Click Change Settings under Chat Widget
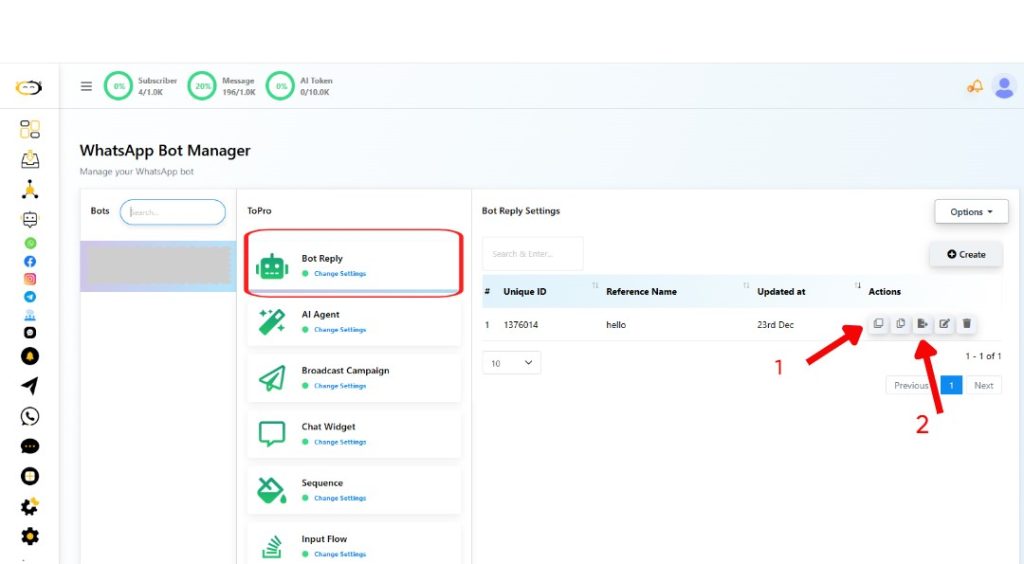This screenshot has width=1024, height=564. (x=340, y=442)
